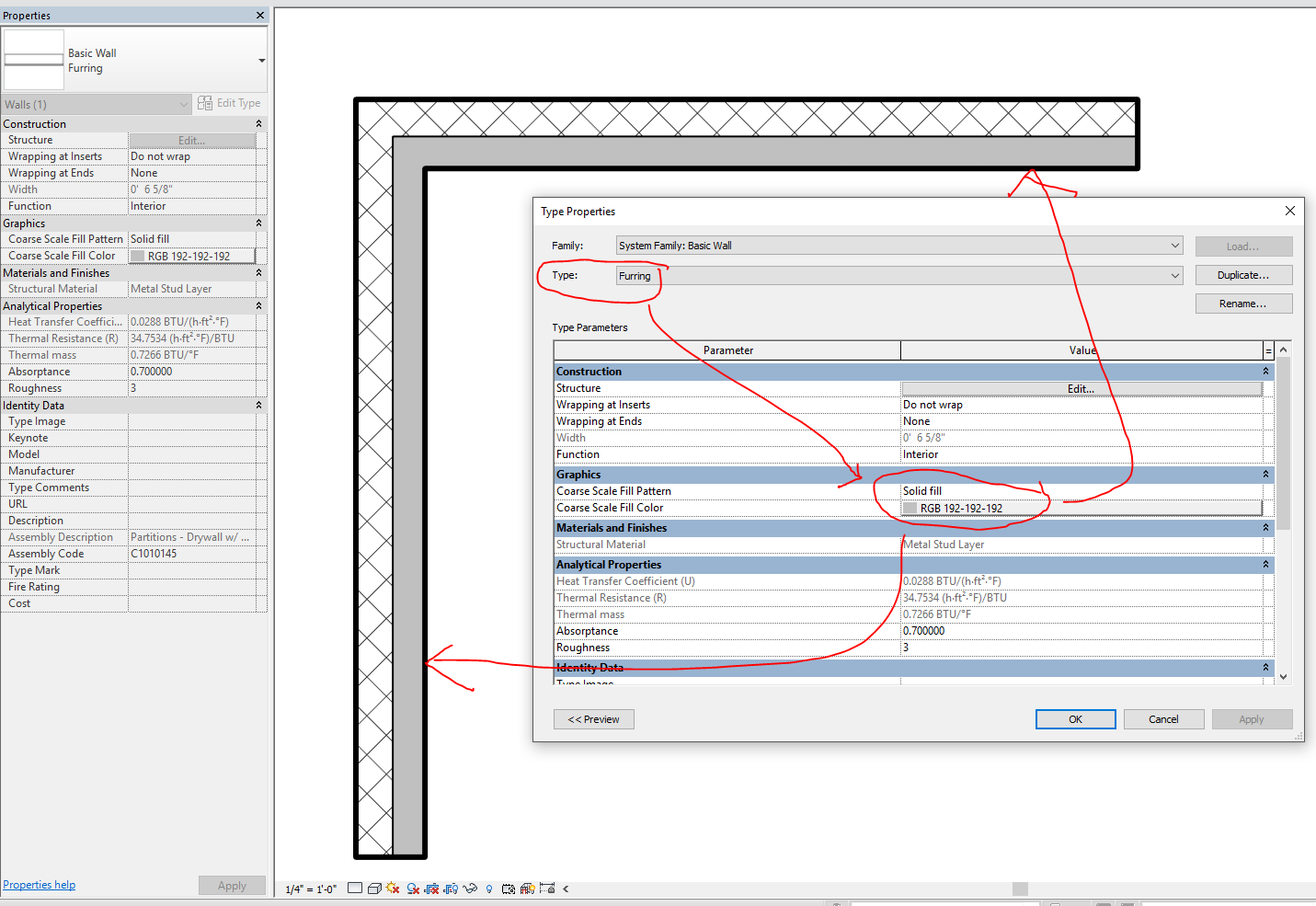The height and width of the screenshot is (906, 1316).
Task: Open the Type dropdown showing Furring
Action: pos(1173,275)
